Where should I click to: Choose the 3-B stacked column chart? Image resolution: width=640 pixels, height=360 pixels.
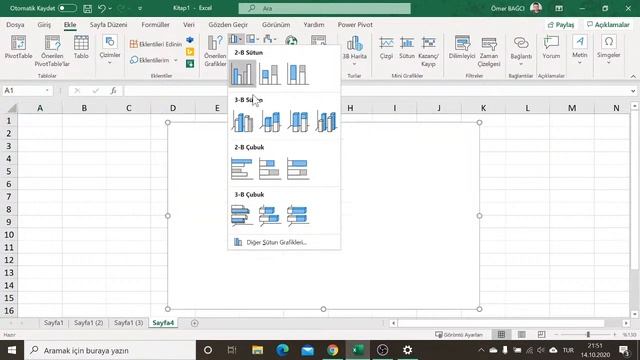270,121
